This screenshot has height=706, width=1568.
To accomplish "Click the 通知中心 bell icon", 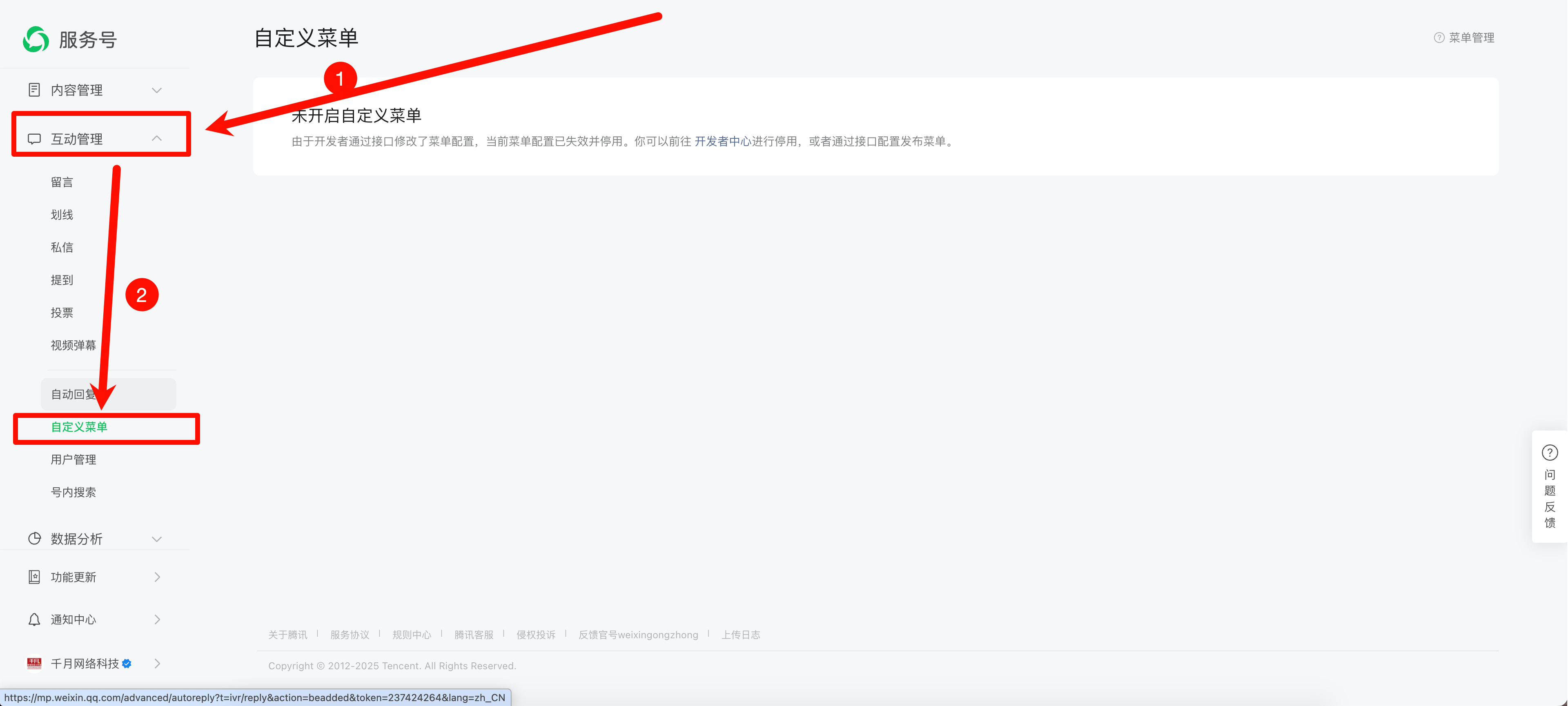I will coord(34,619).
